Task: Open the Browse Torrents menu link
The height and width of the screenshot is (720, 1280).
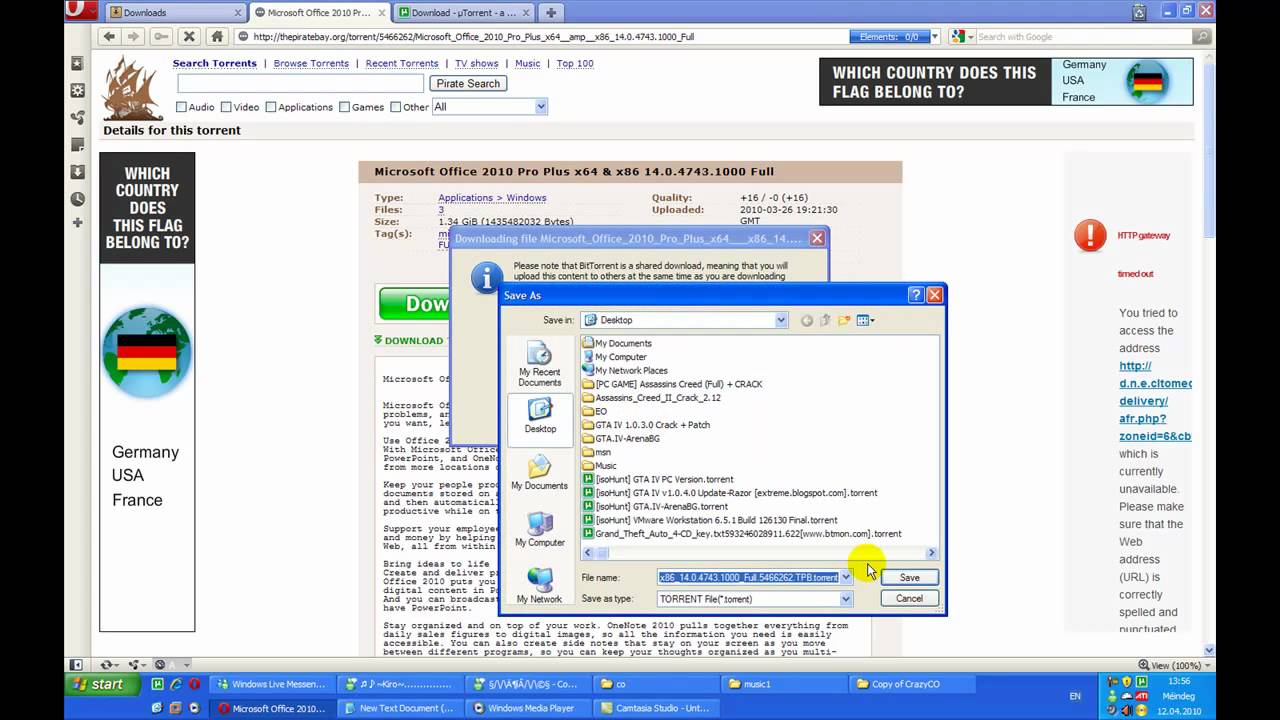Action: [x=311, y=63]
